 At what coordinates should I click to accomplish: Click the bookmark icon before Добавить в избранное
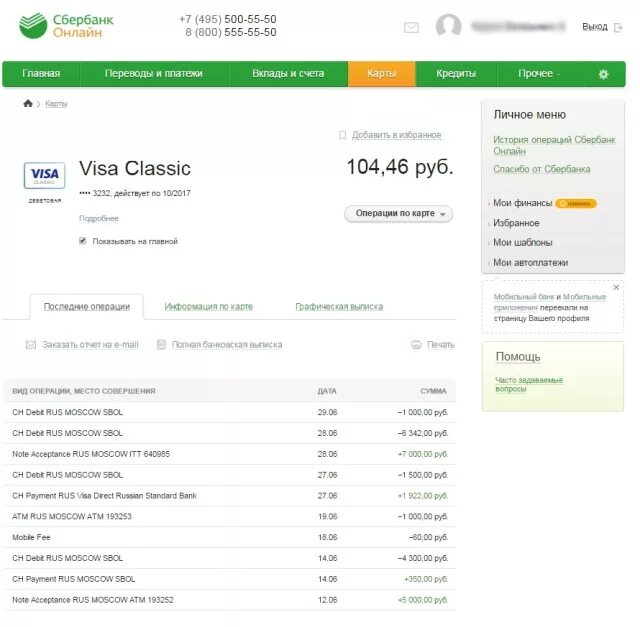pyautogui.click(x=342, y=135)
